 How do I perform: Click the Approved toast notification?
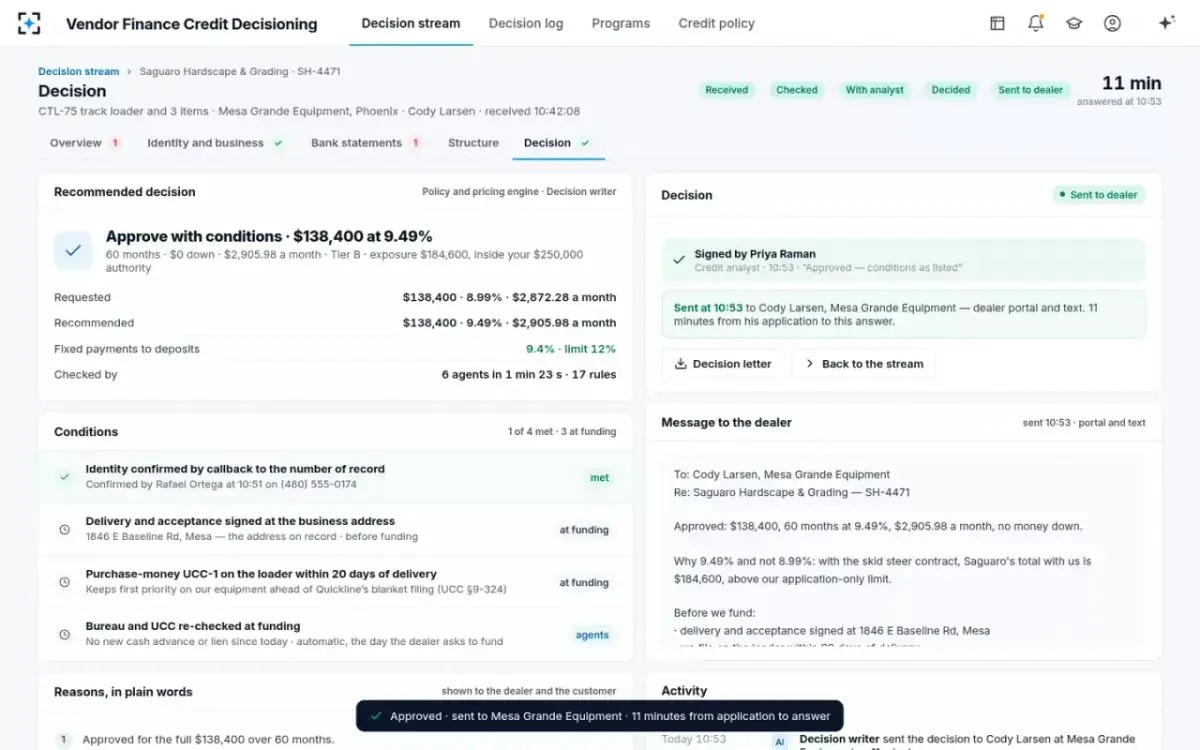tap(600, 716)
